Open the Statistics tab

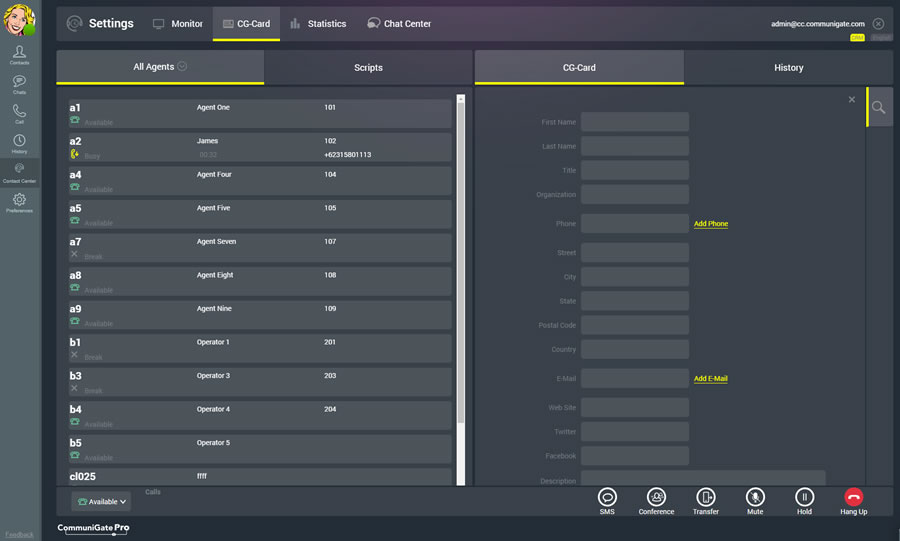(318, 24)
